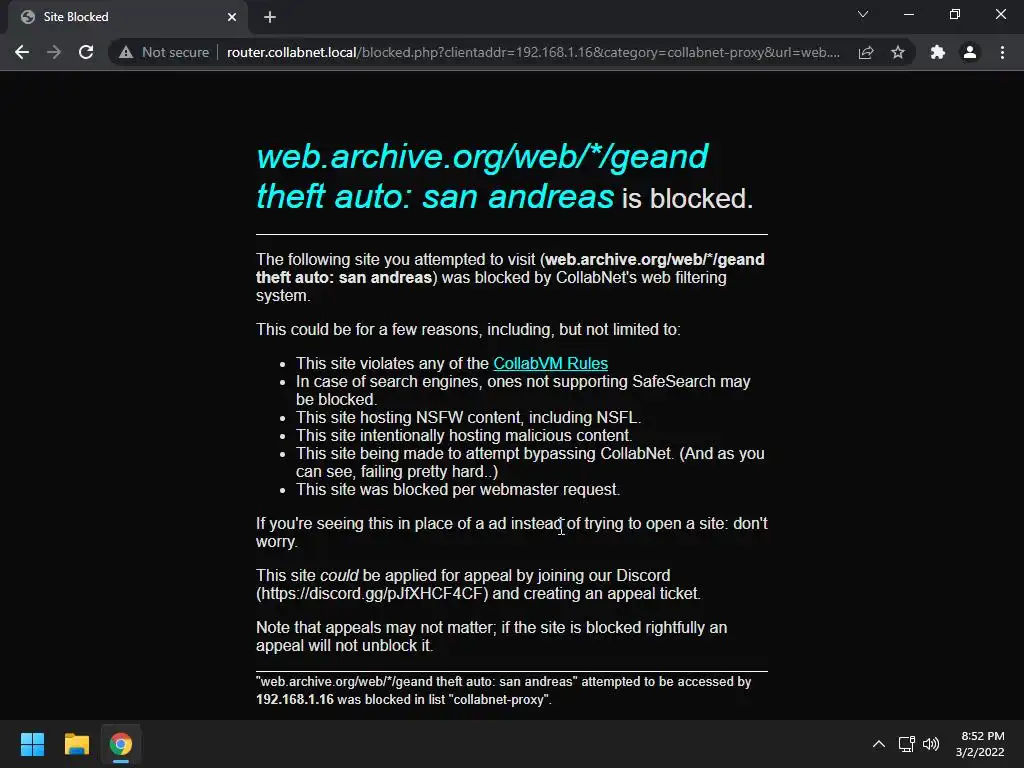1024x768 pixels.
Task: Open the Extensions puzzle icon
Action: pos(938,52)
